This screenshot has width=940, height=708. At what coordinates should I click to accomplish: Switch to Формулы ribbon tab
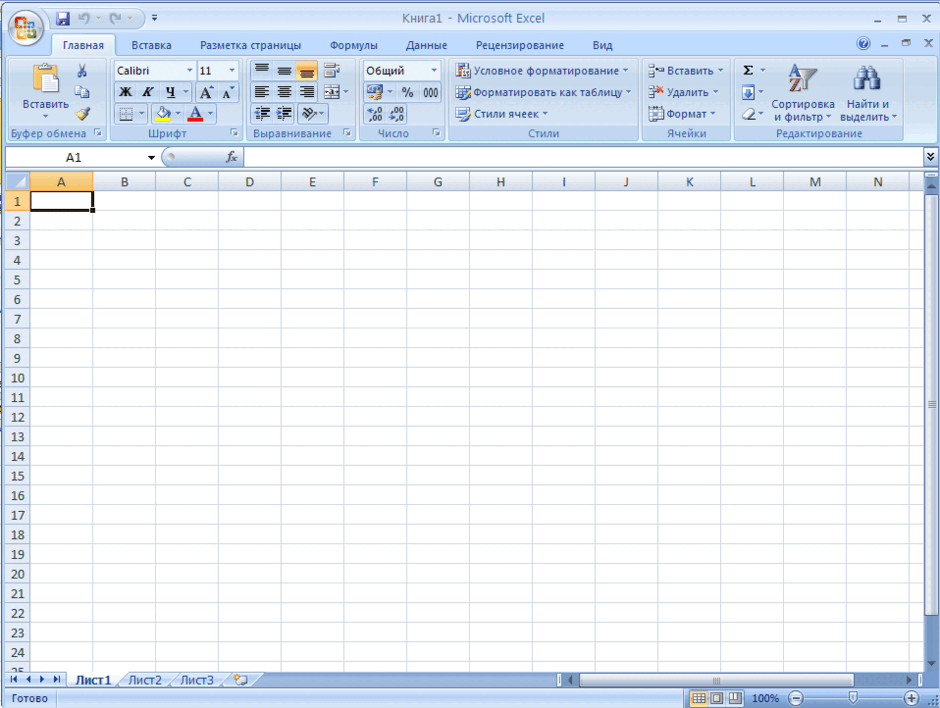point(354,45)
